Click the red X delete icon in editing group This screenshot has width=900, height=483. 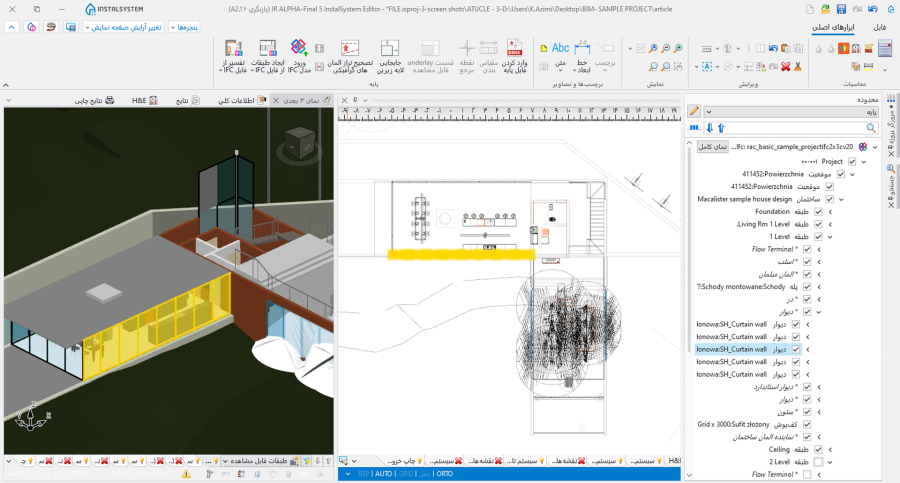(x=787, y=67)
